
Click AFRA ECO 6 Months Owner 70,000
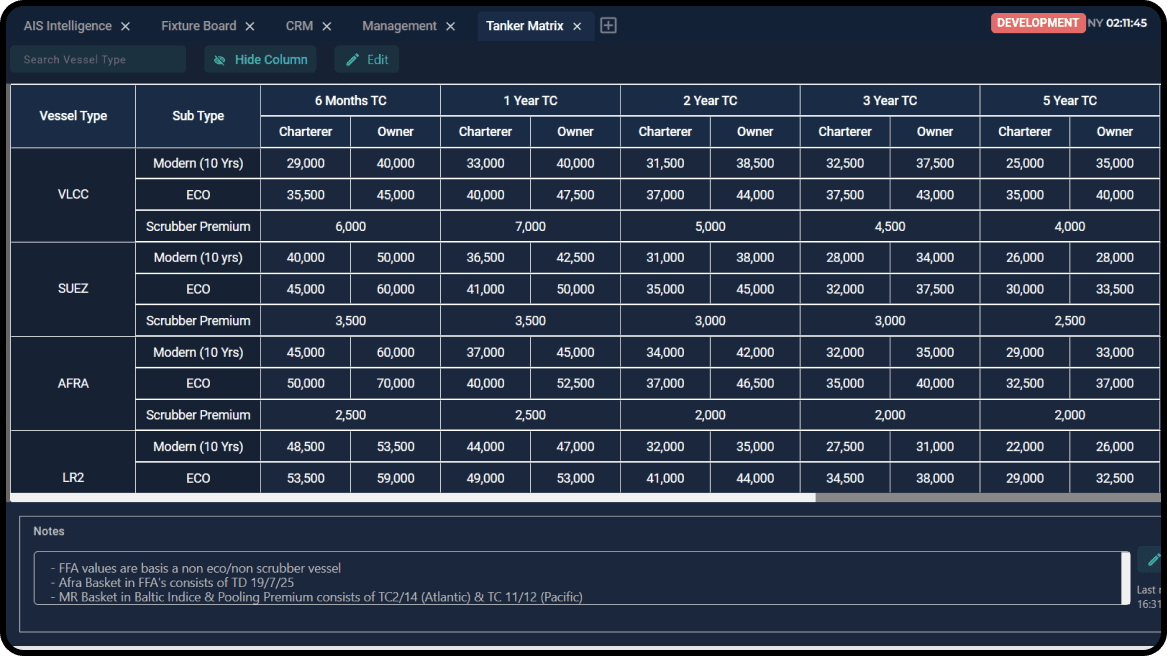coord(395,383)
